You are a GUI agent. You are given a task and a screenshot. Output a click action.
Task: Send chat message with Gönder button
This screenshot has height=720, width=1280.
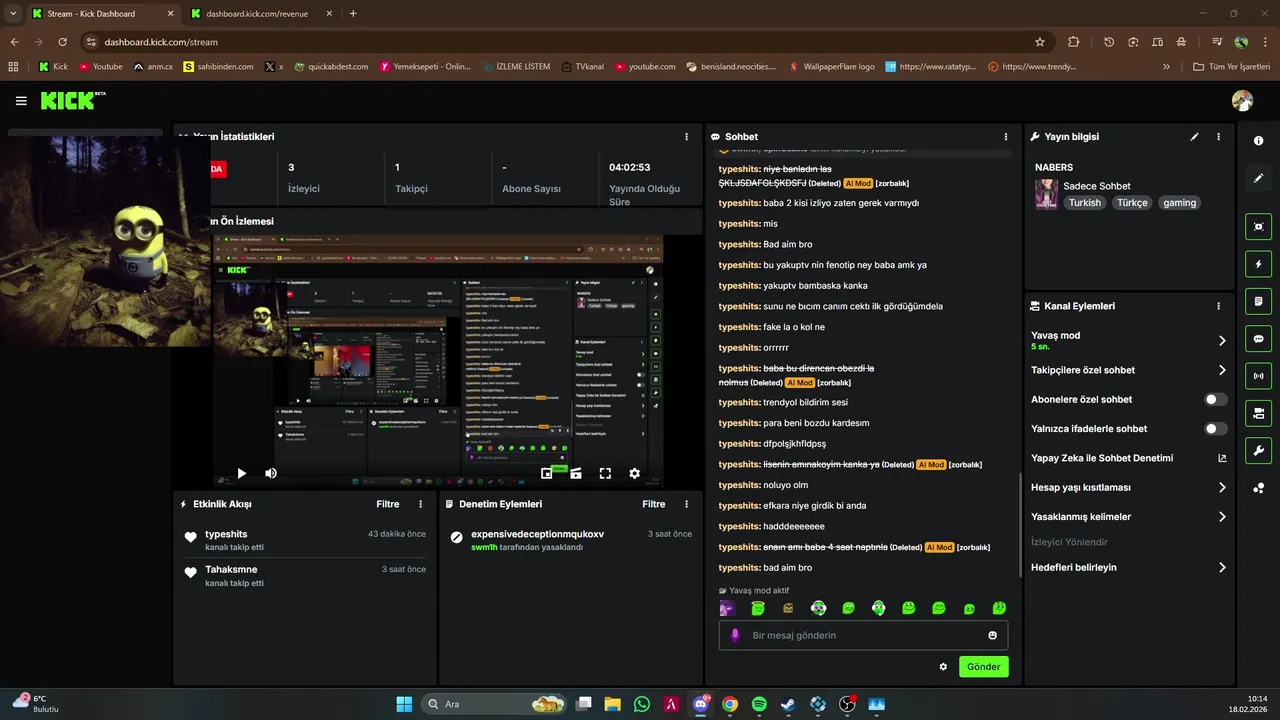[983, 666]
